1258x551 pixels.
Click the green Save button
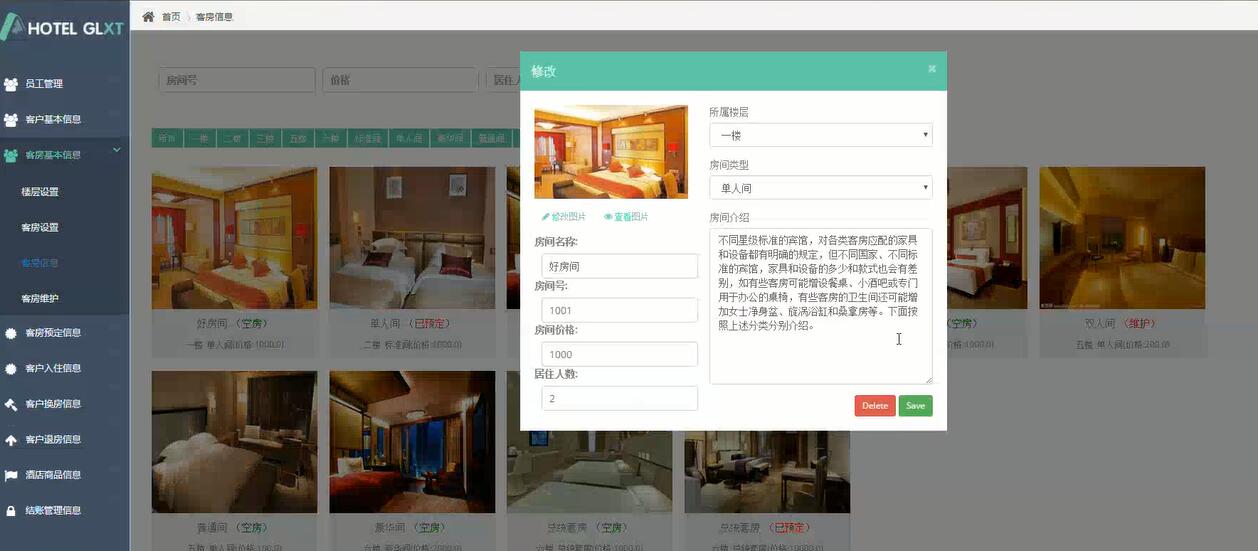[x=915, y=405]
